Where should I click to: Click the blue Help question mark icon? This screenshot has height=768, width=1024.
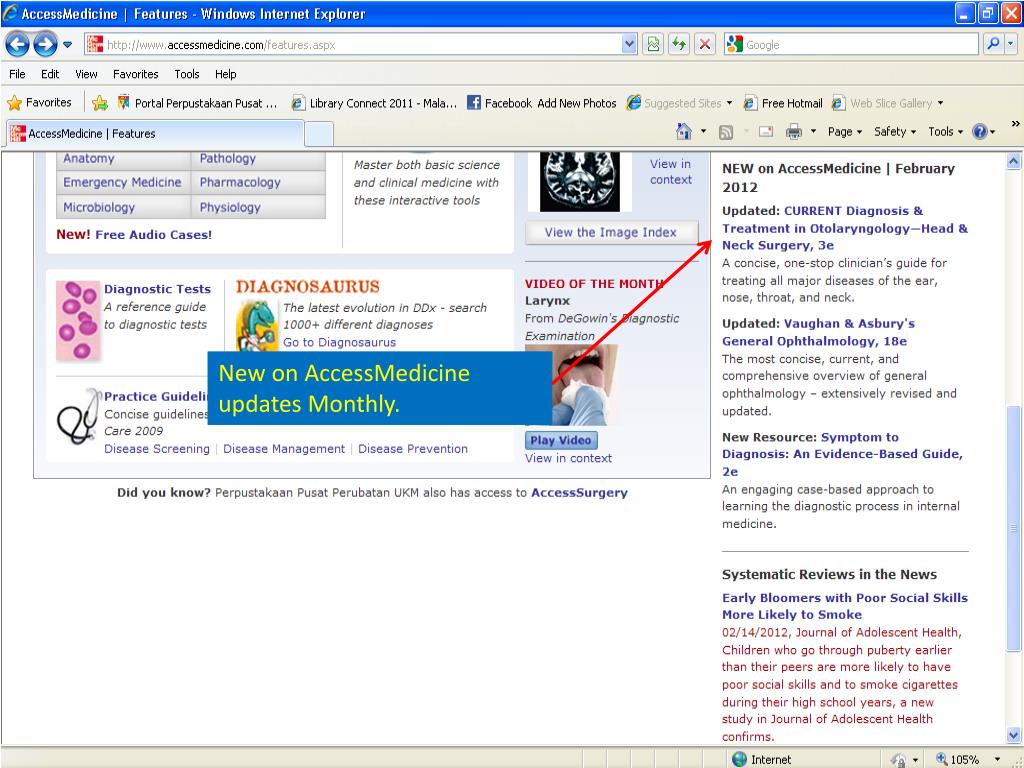pyautogui.click(x=980, y=132)
